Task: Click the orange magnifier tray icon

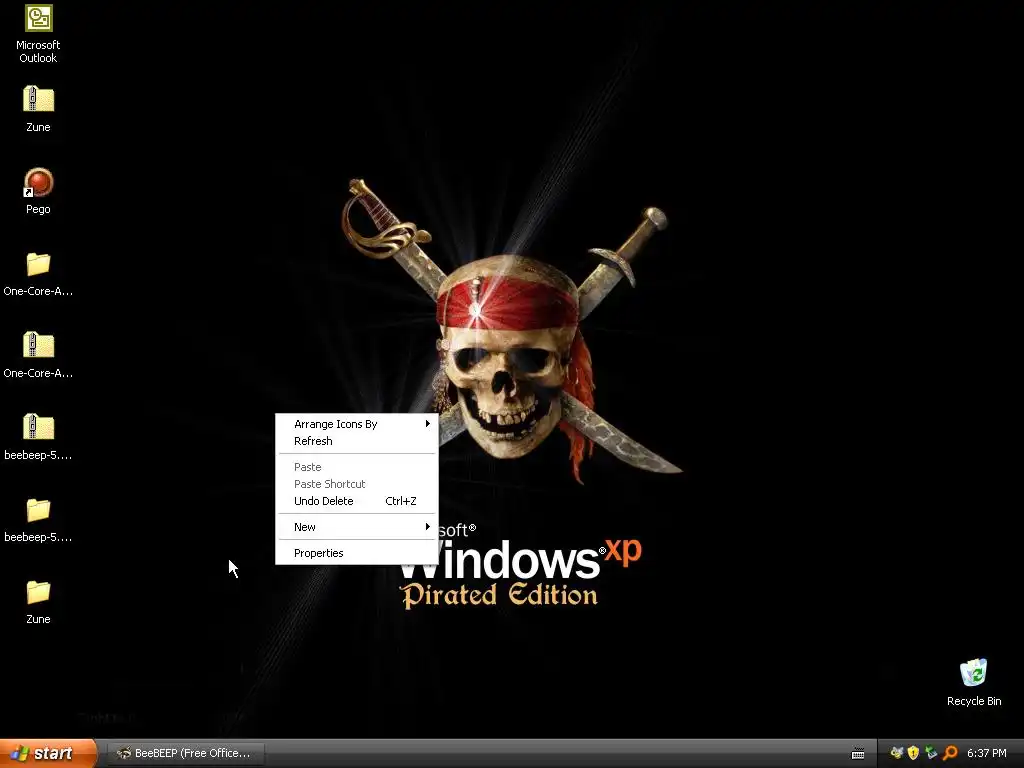Action: (x=950, y=753)
